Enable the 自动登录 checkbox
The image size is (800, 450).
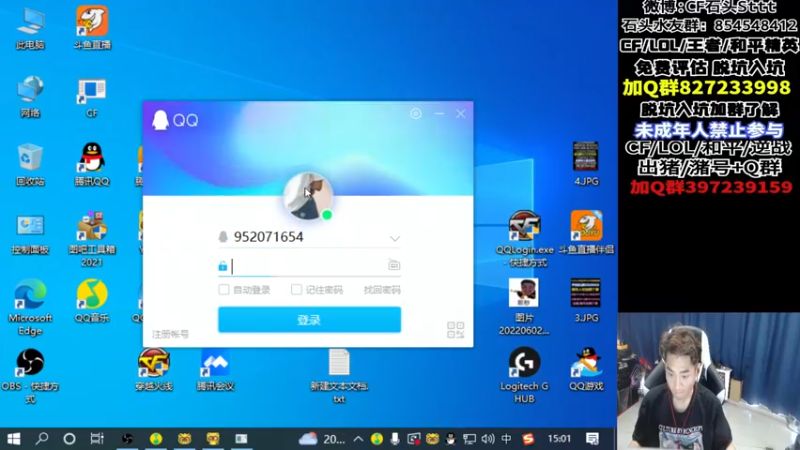point(224,290)
